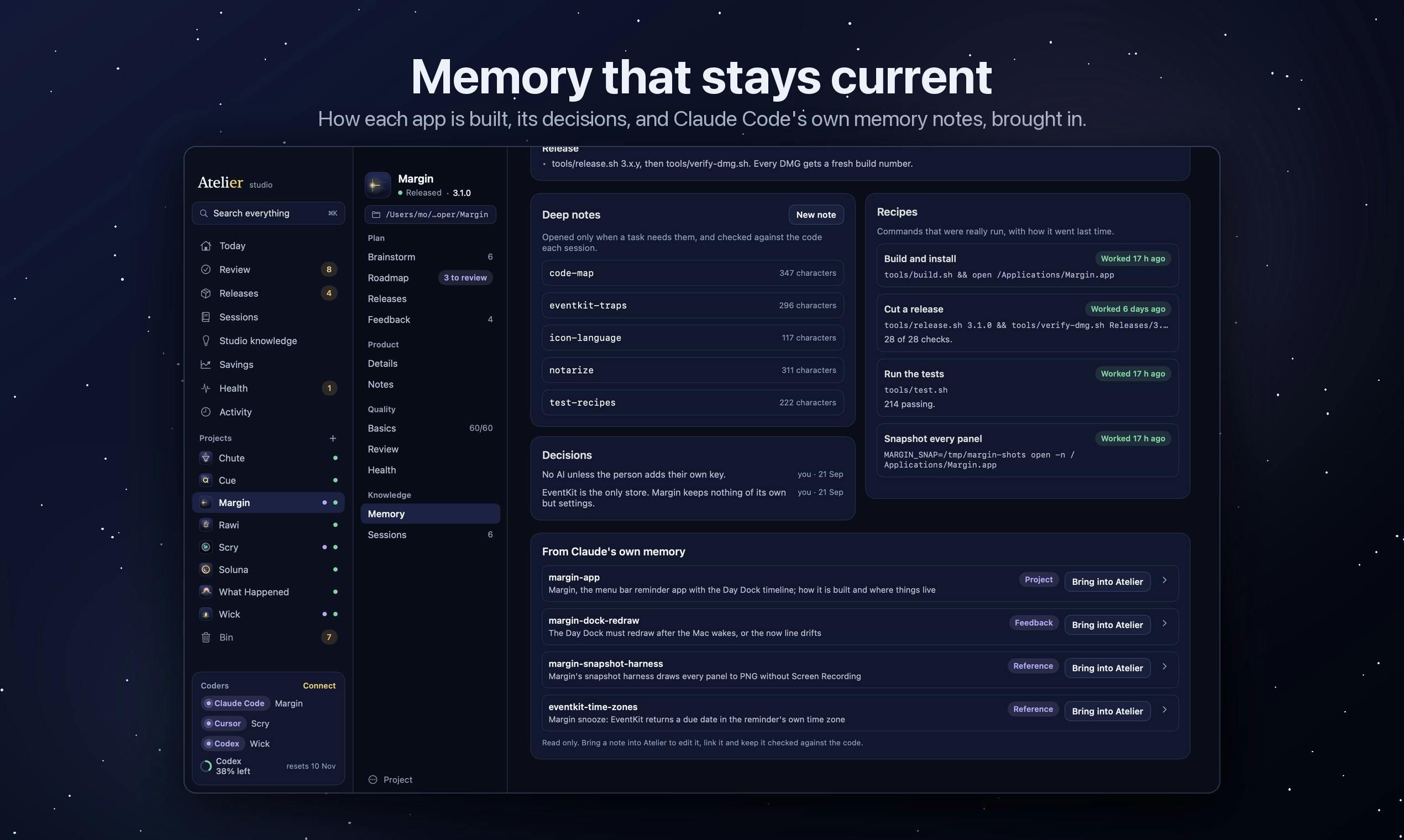Add a new project with the plus icon
The height and width of the screenshot is (840, 1404).
333,438
